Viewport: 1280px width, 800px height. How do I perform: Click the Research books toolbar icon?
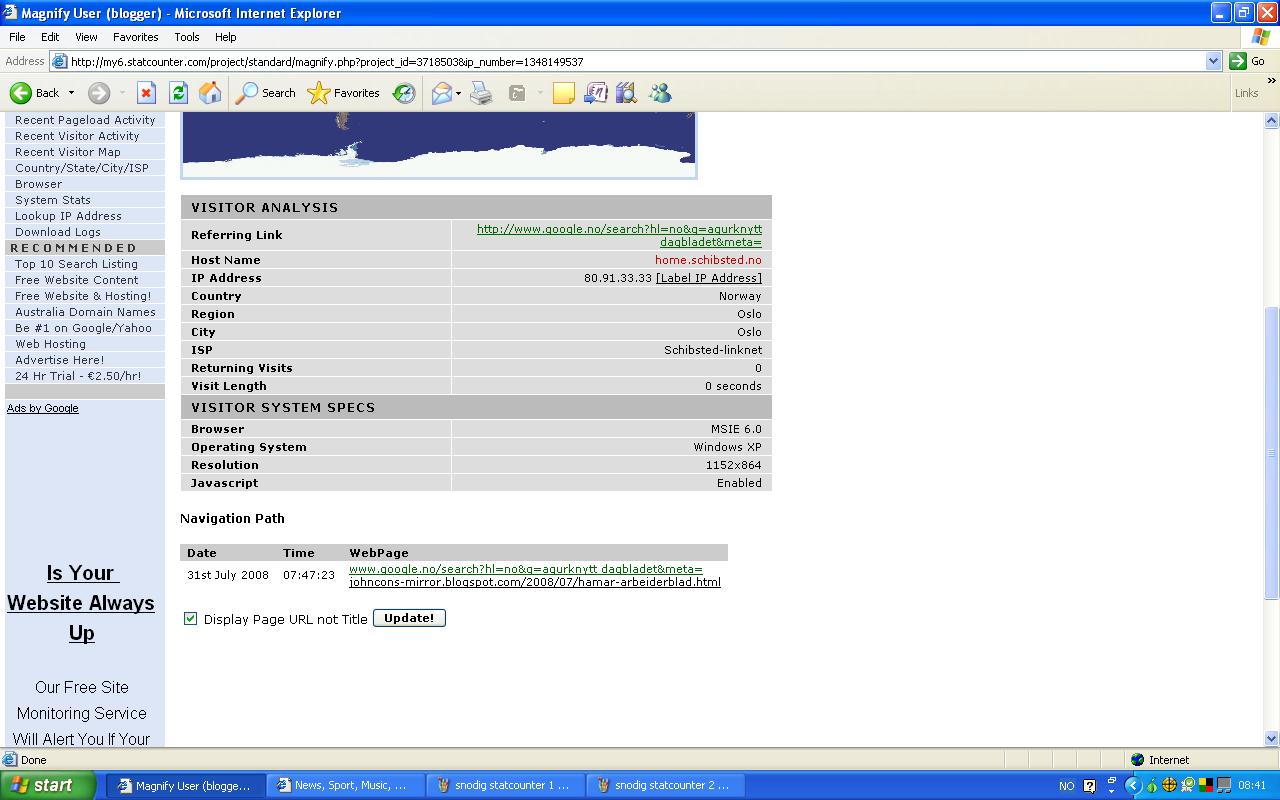click(626, 93)
